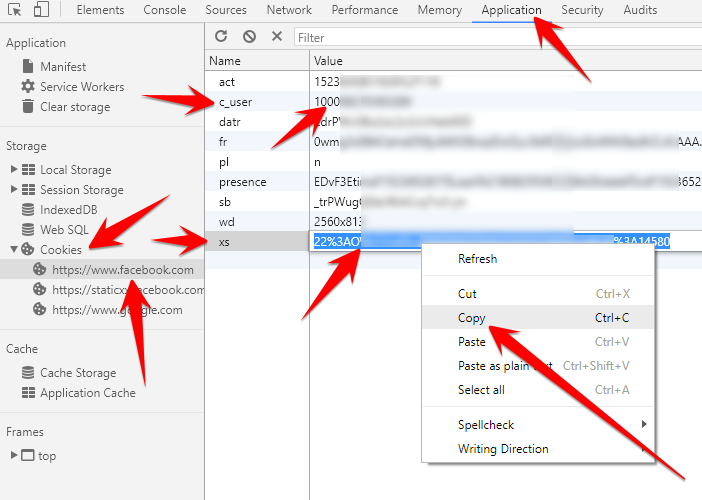The width and height of the screenshot is (702, 500).
Task: Select Application Cache in sidebar
Action: [x=88, y=393]
